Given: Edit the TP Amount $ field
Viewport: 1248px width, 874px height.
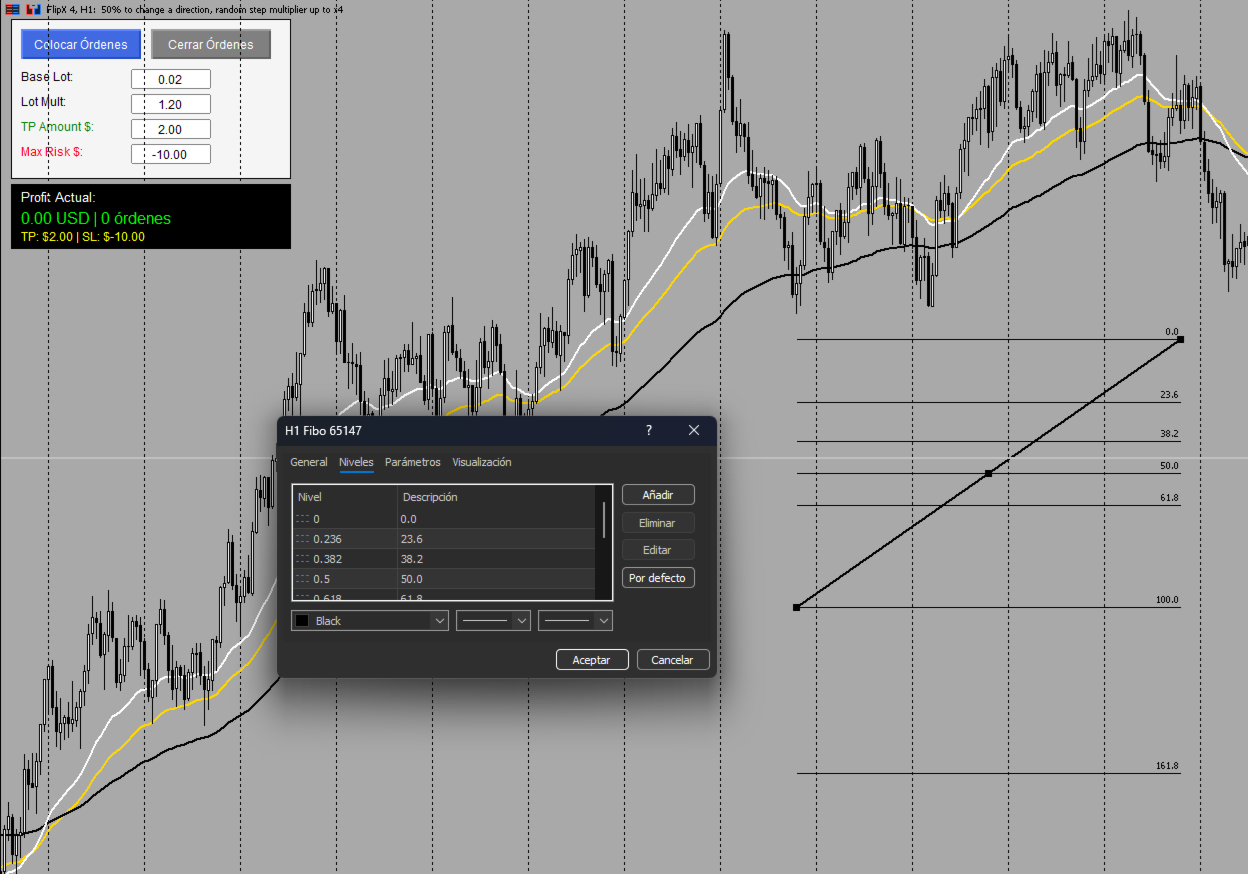Looking at the screenshot, I should pyautogui.click(x=170, y=129).
